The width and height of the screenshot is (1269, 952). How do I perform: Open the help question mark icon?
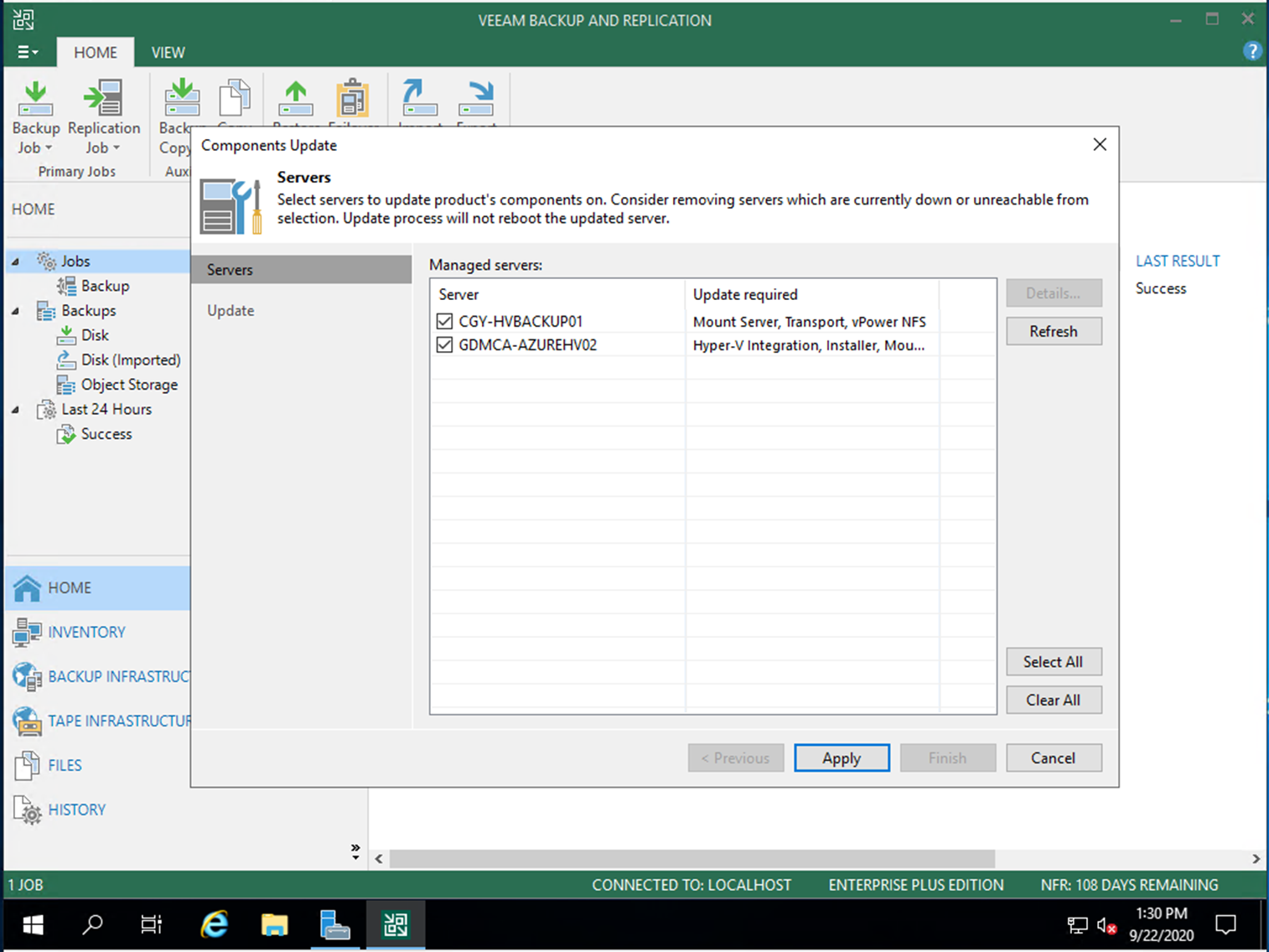coord(1252,51)
